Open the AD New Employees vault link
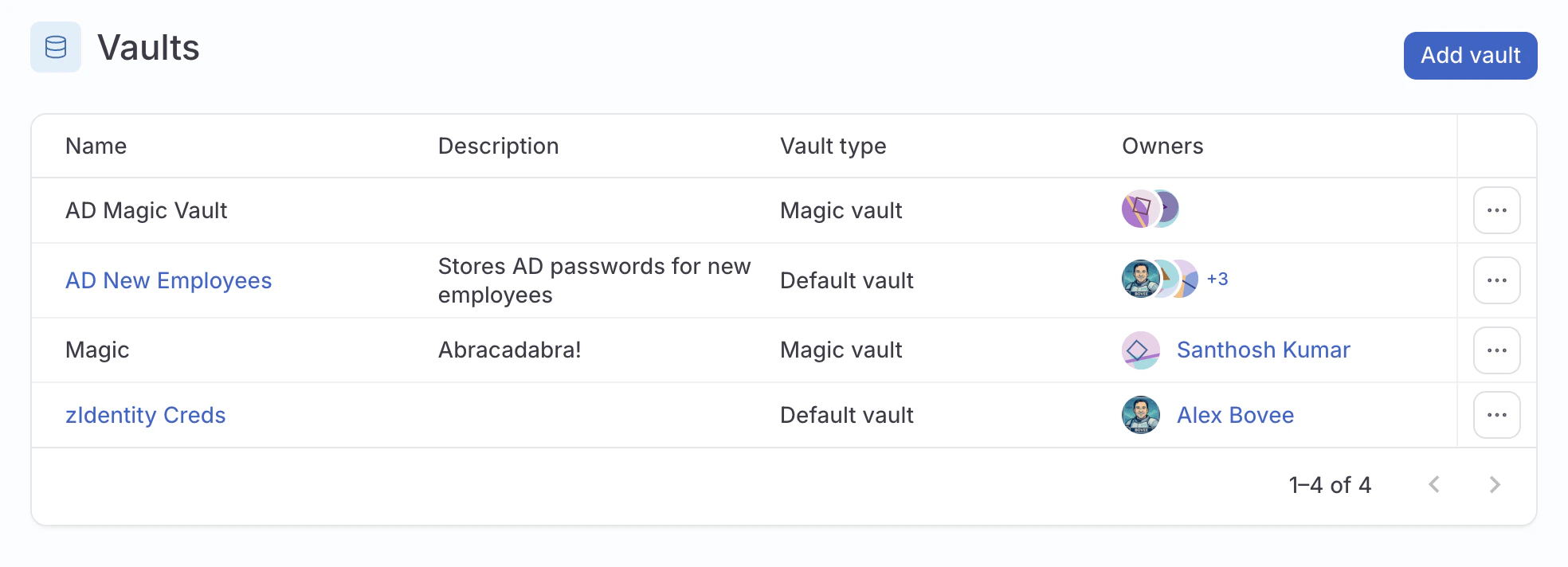Screen dimensions: 1568x567 [168, 280]
